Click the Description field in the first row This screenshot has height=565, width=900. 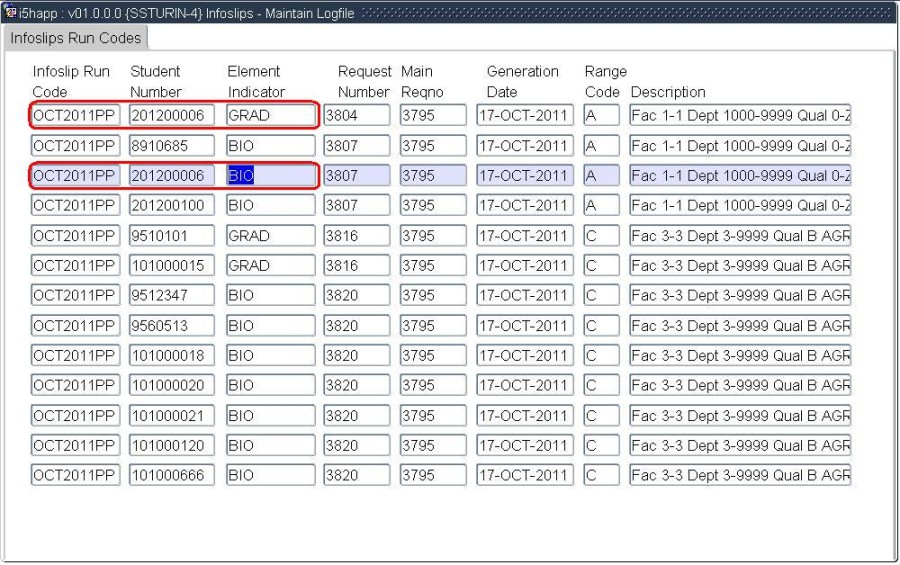(x=740, y=116)
